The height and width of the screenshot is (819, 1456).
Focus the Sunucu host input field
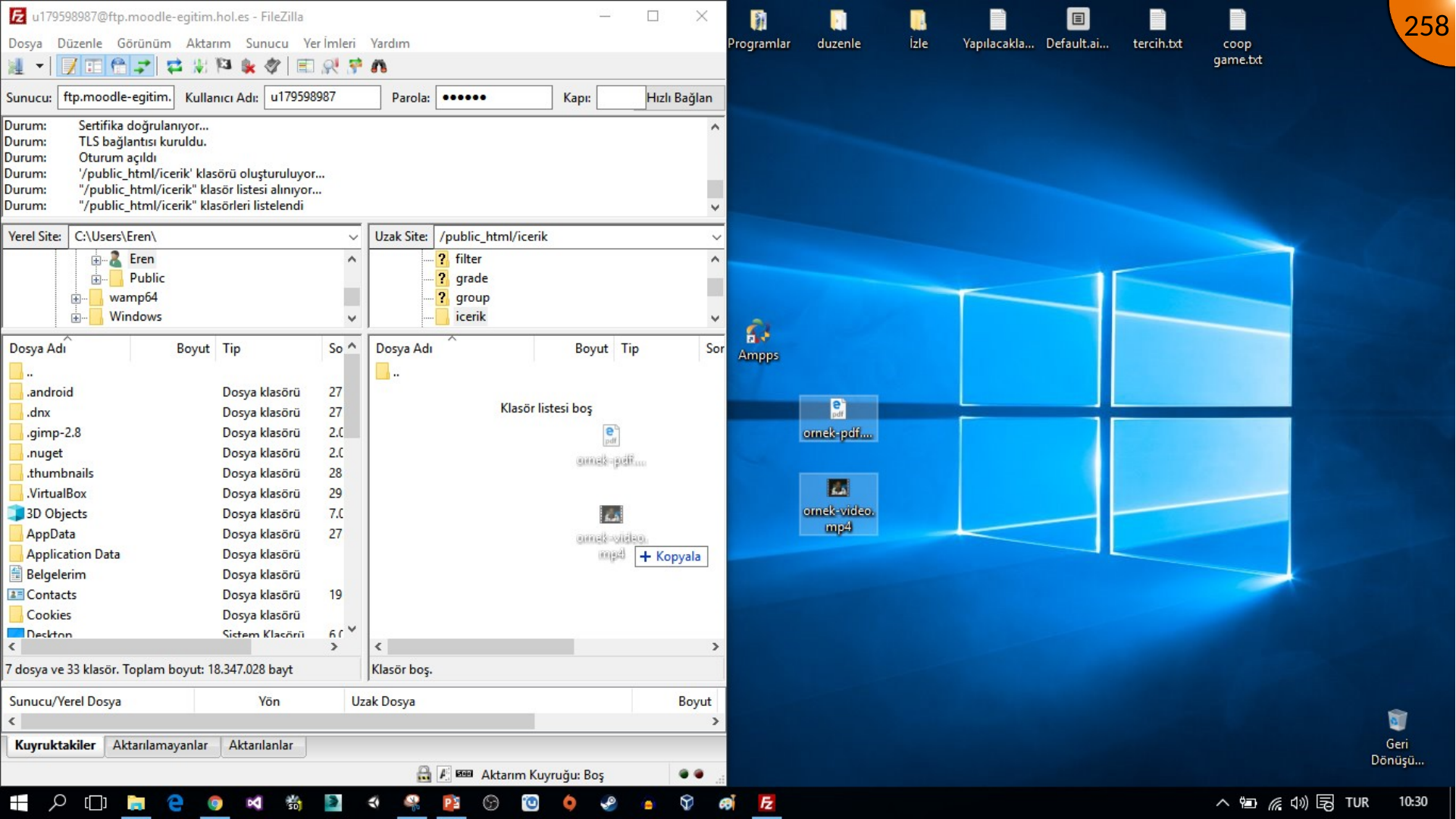click(x=116, y=97)
